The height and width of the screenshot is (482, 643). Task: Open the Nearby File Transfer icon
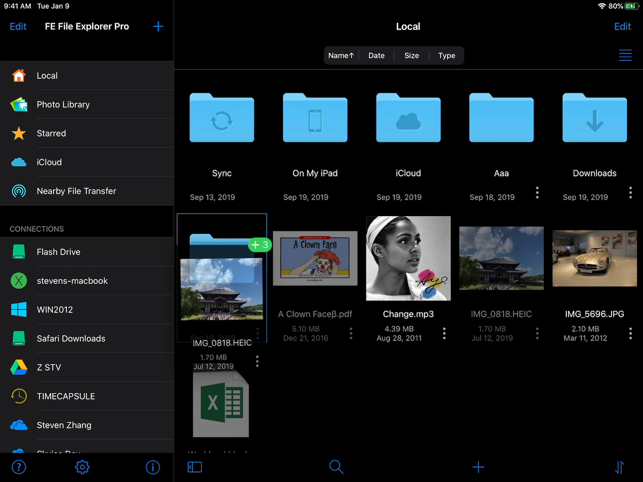[x=19, y=191]
